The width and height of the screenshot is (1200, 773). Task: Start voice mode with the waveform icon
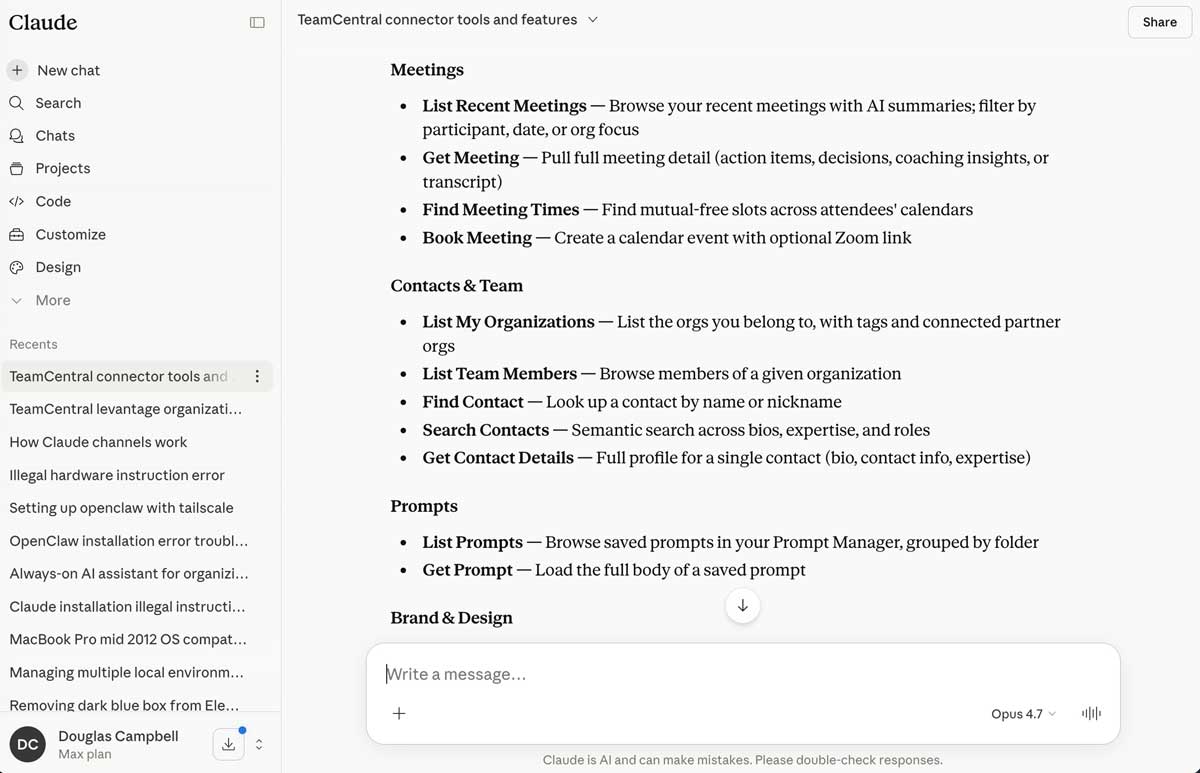[1091, 713]
